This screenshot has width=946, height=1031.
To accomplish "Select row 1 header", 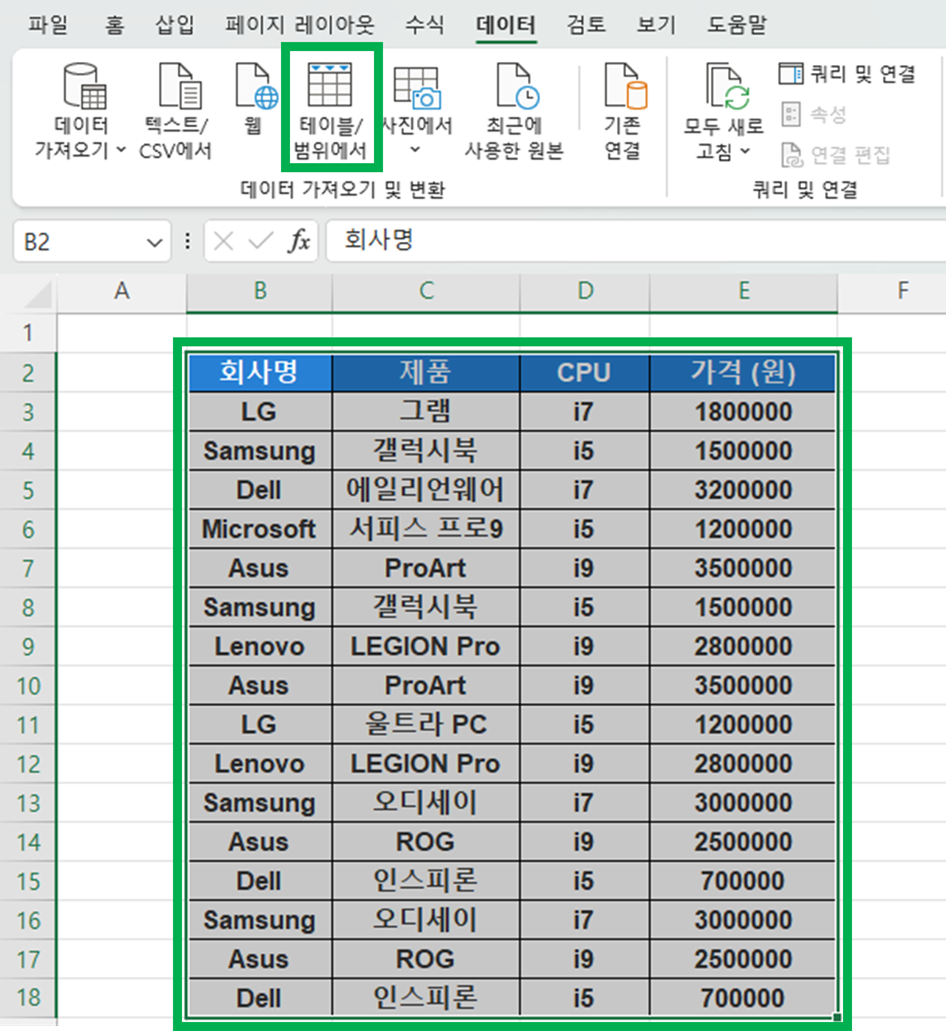I will [x=28, y=333].
